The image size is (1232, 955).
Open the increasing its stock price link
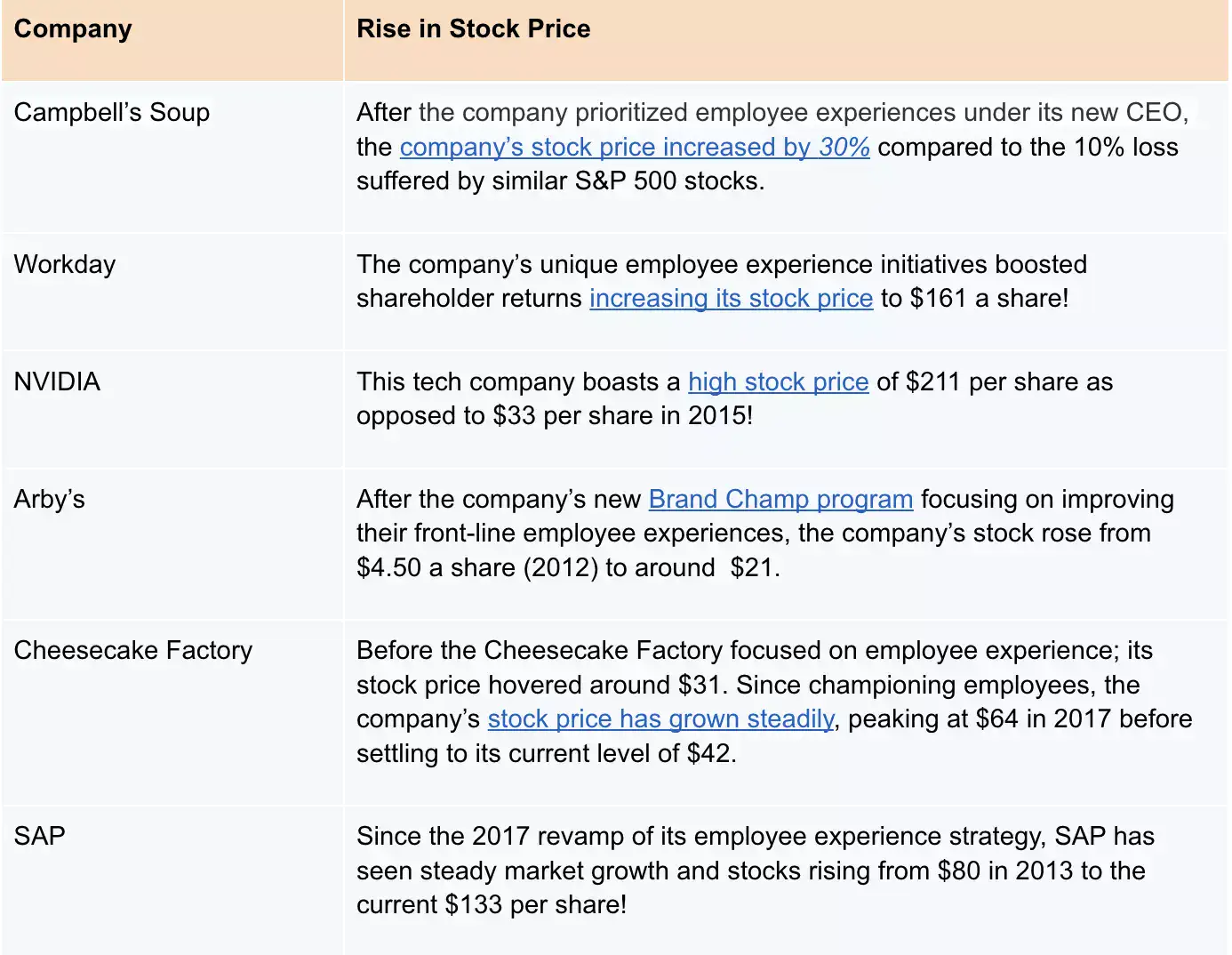point(732,298)
